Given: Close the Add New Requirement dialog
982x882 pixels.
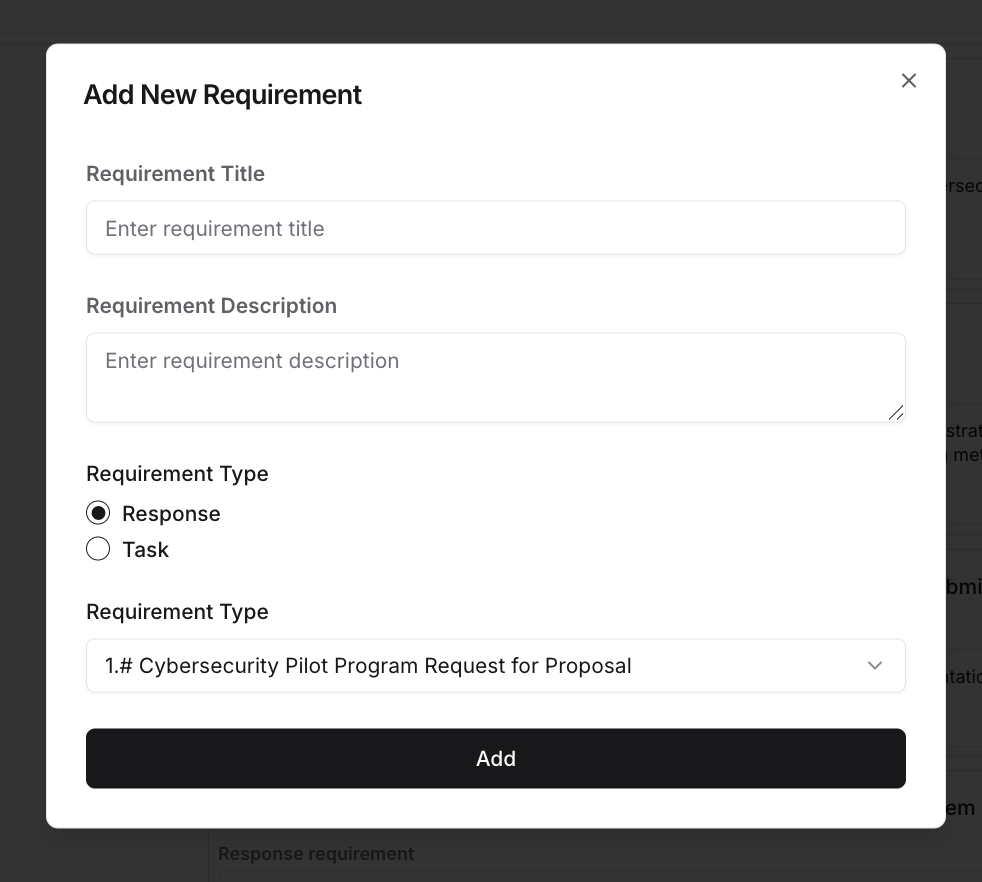Looking at the screenshot, I should pos(908,81).
